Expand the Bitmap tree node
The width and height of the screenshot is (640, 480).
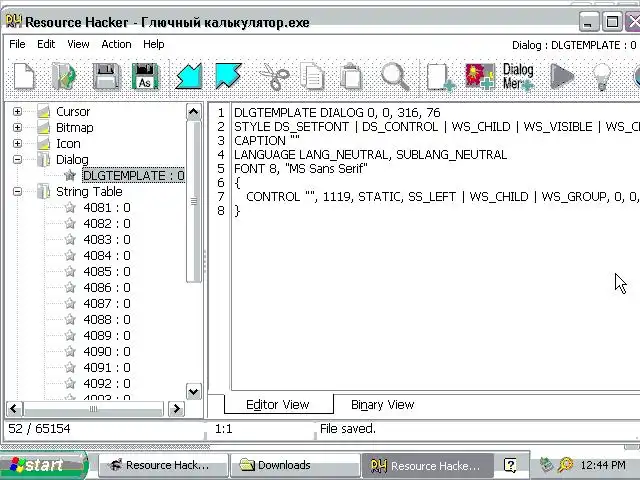pyautogui.click(x=17, y=127)
